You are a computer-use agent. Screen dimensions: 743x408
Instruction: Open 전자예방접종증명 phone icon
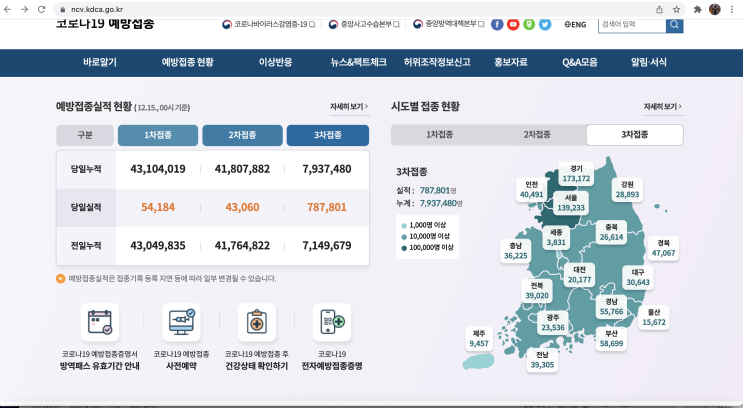pyautogui.click(x=332, y=322)
